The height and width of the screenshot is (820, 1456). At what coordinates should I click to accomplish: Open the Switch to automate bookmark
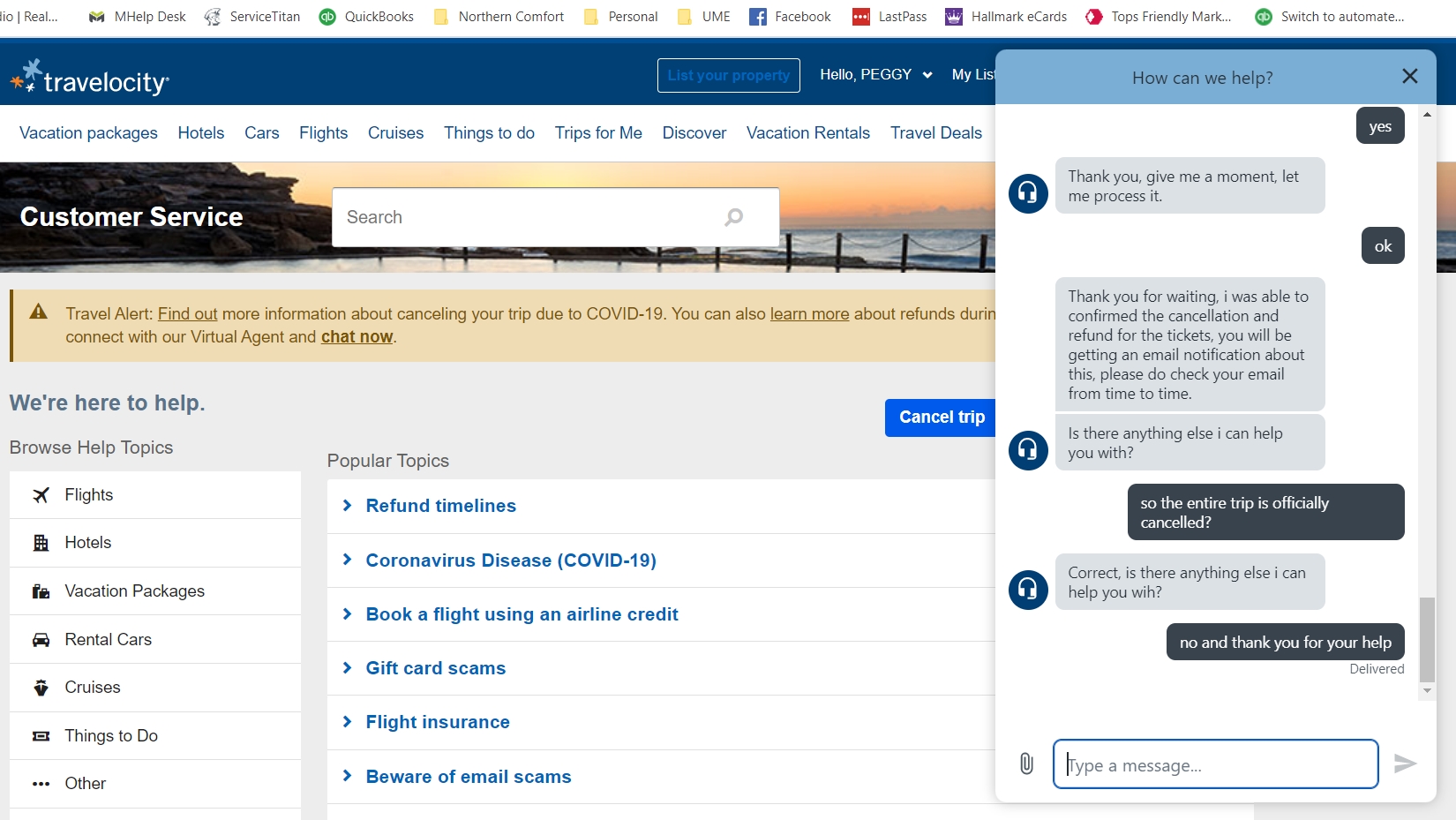click(x=1330, y=17)
